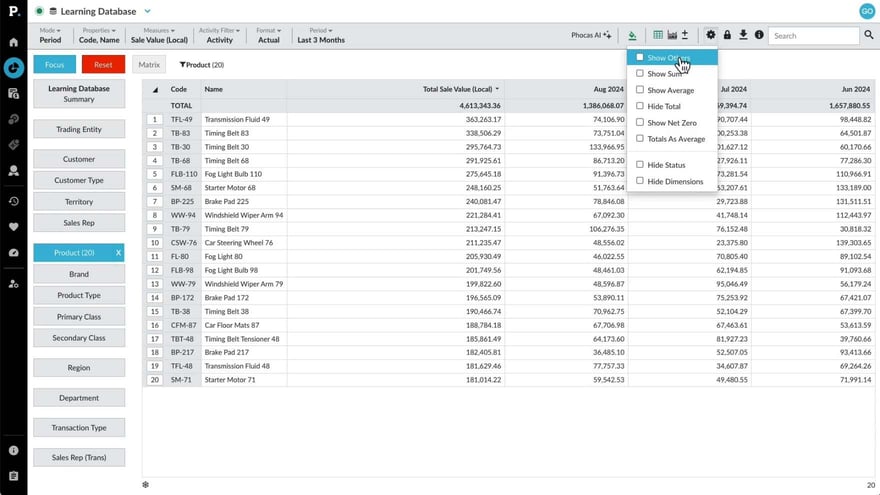Click the settings gear toolbar icon
The width and height of the screenshot is (880, 495).
tap(711, 35)
